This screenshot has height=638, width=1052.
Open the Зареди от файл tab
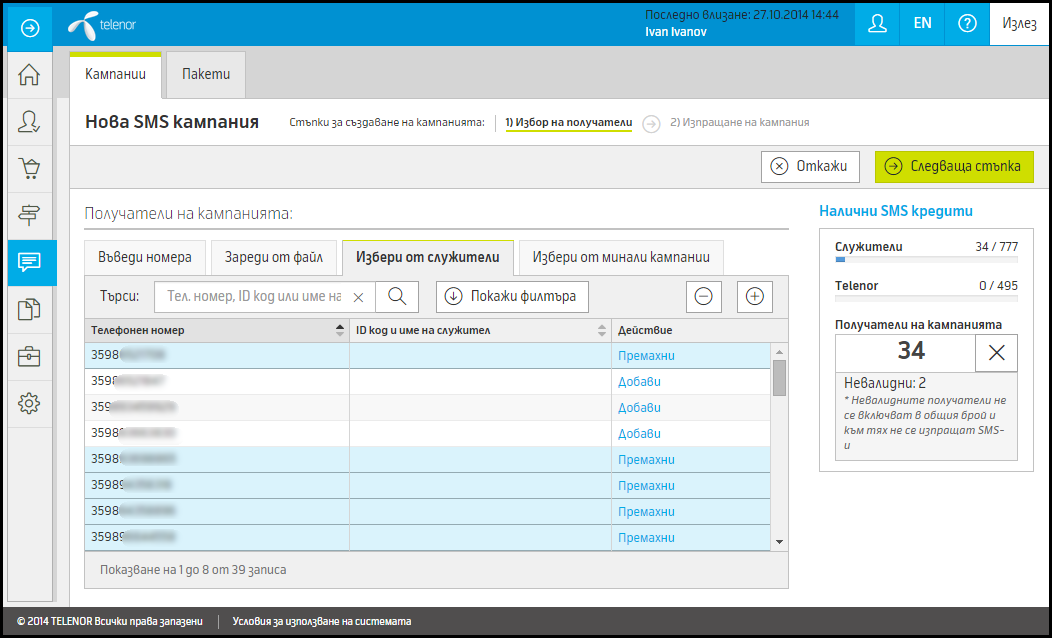point(274,258)
